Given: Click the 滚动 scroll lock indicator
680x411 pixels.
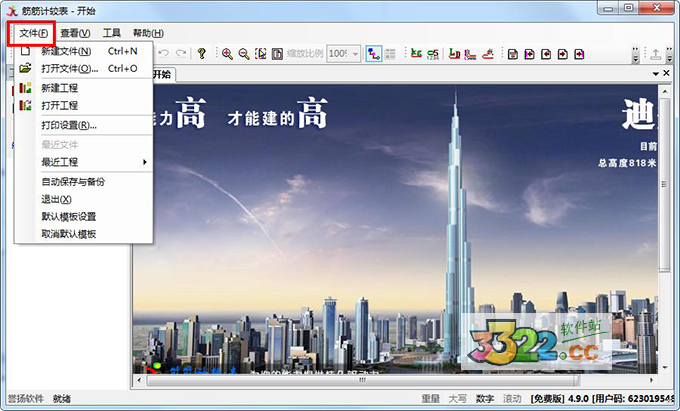Looking at the screenshot, I should [x=512, y=398].
